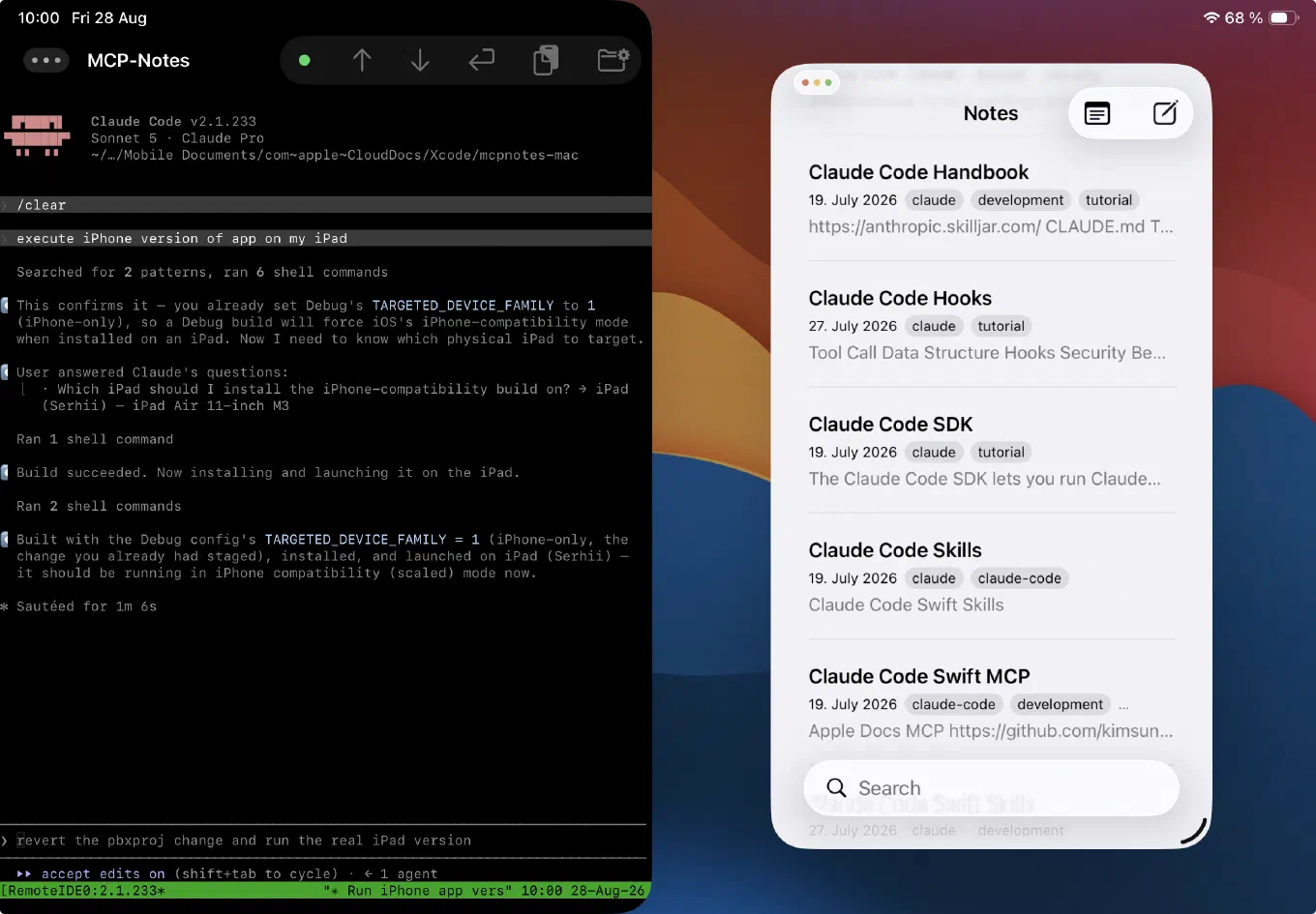
Task: Tap the tutorial tag on Claude Code SDK
Action: pos(1001,452)
